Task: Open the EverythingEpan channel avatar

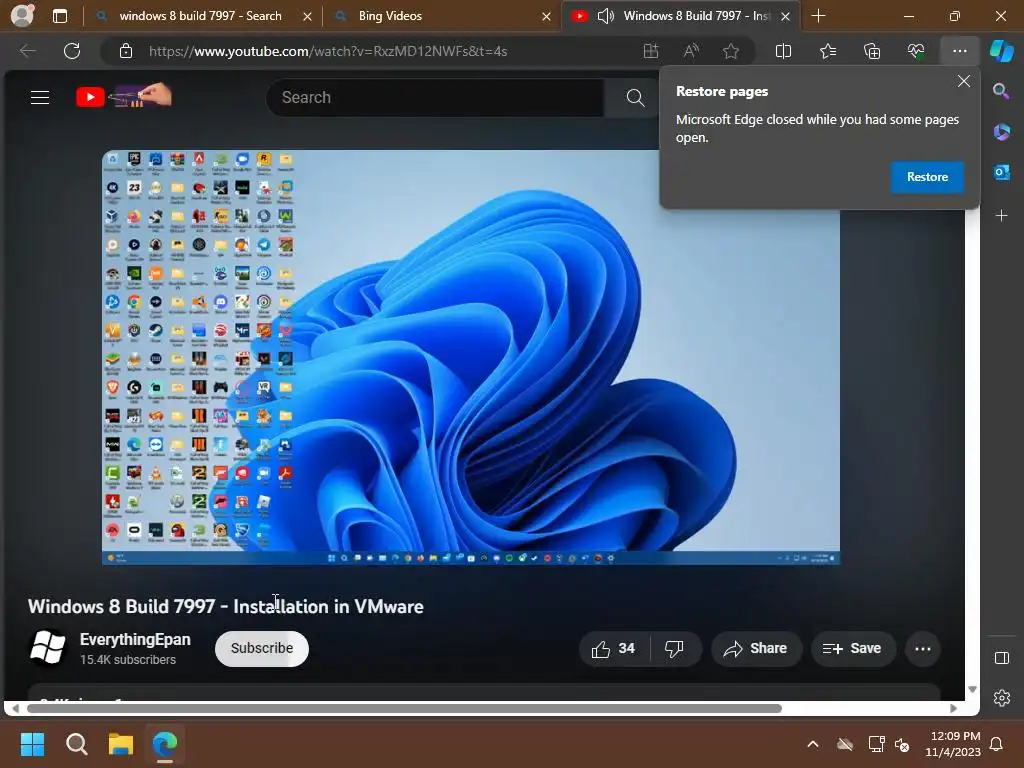Action: 48,648
